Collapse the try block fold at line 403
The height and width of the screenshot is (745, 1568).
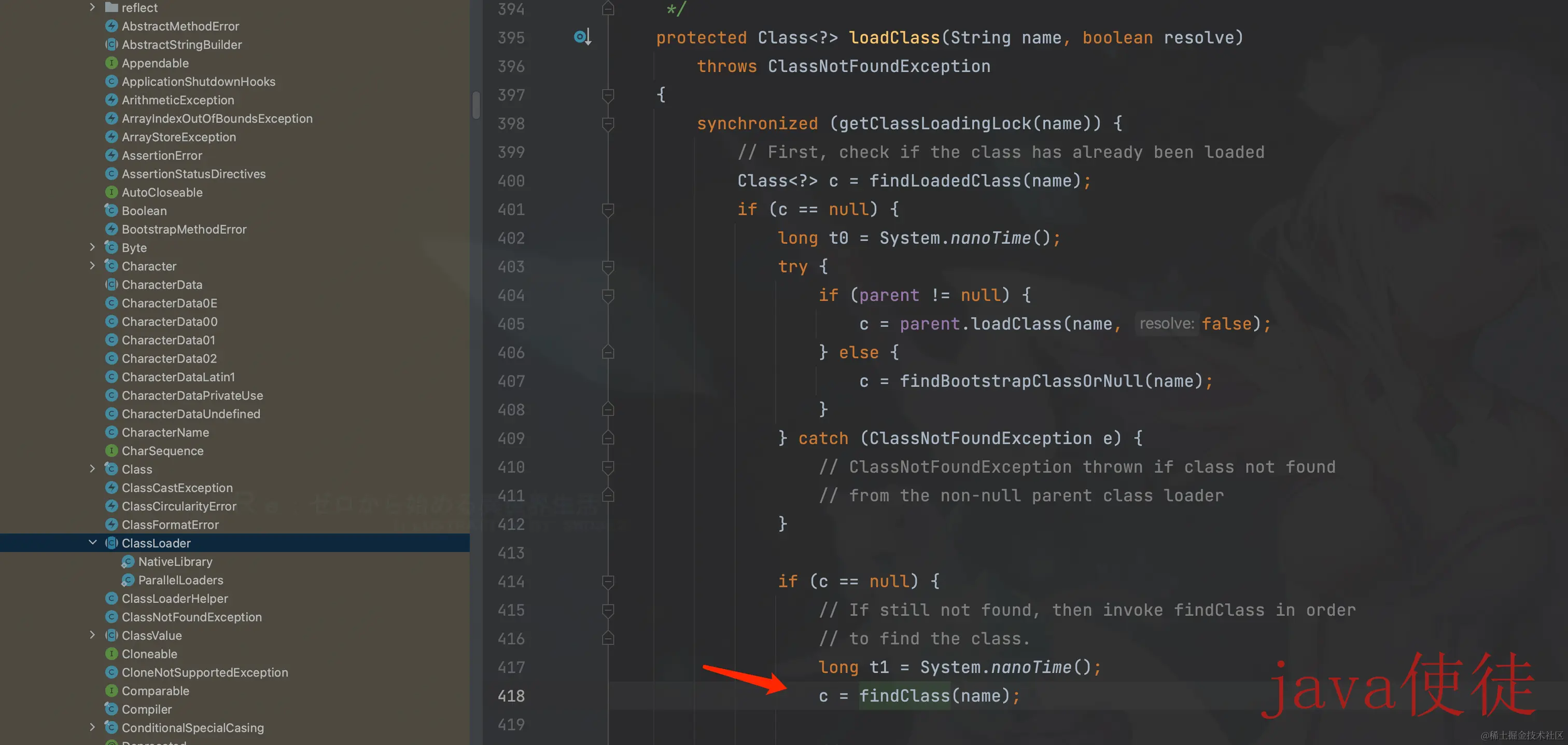(608, 267)
